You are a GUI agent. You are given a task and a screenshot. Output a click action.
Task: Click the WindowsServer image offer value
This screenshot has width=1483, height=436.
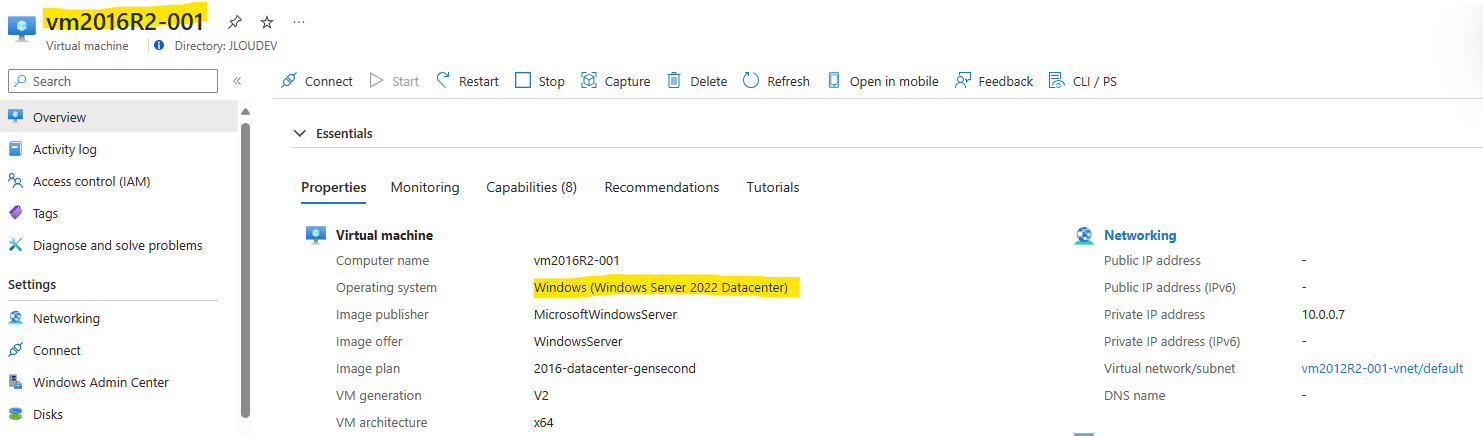578,341
